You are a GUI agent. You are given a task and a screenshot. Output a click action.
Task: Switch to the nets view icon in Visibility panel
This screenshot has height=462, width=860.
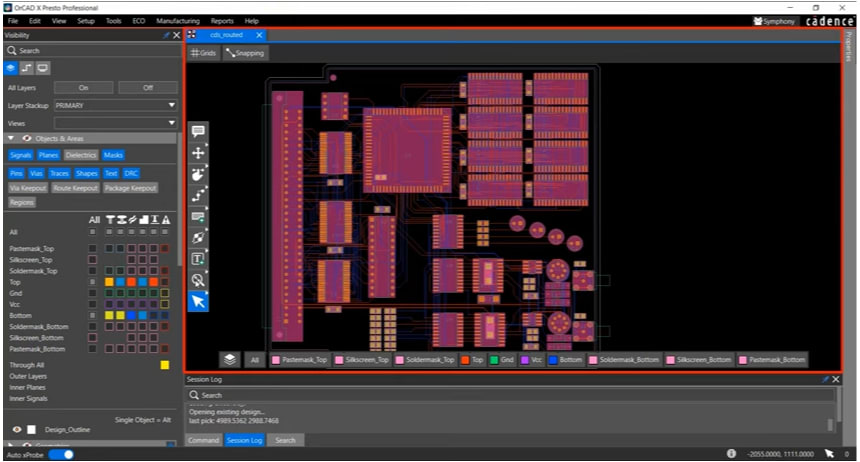(x=26, y=68)
